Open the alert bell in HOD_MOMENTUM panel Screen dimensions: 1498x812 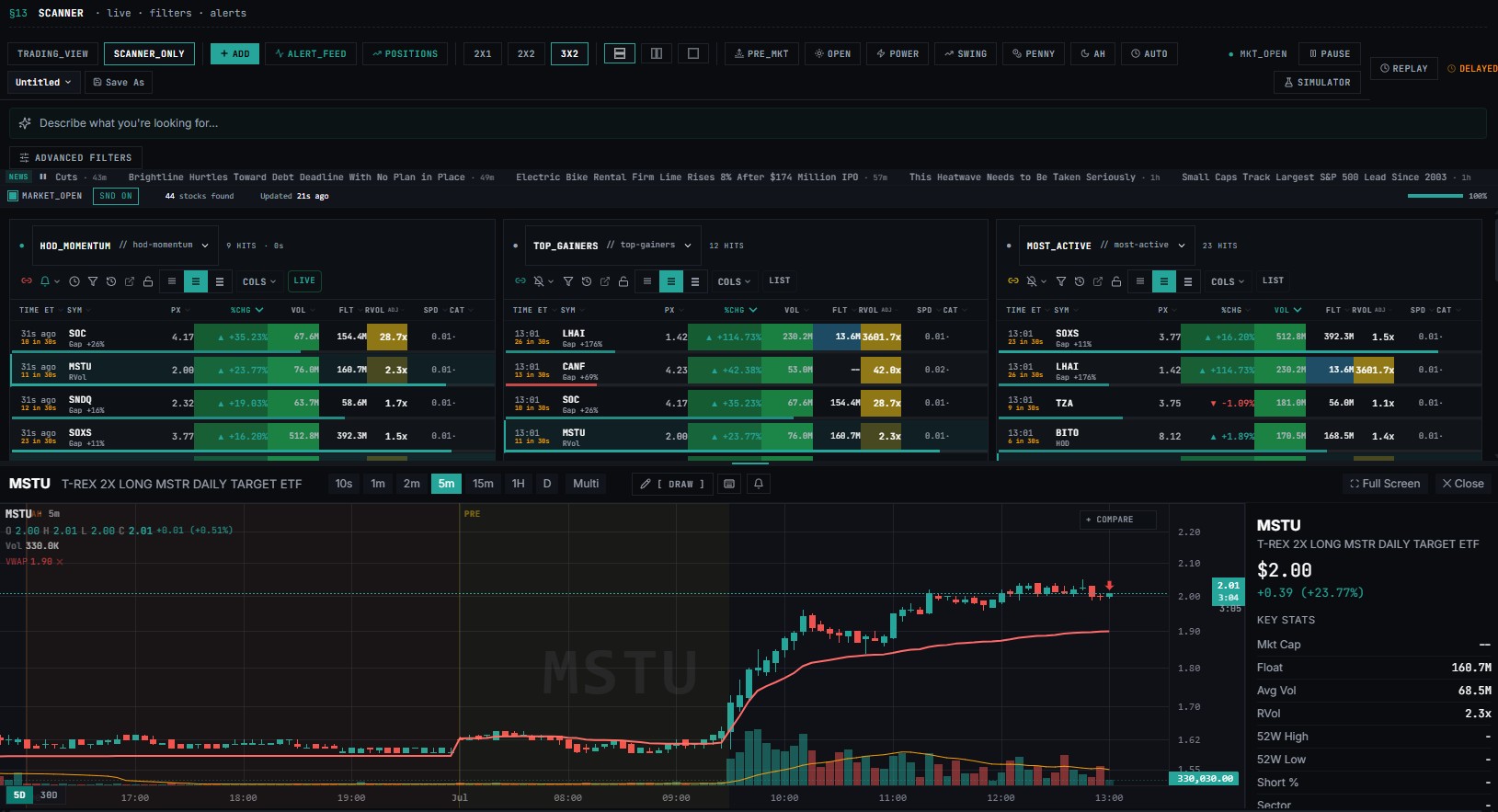tap(45, 281)
